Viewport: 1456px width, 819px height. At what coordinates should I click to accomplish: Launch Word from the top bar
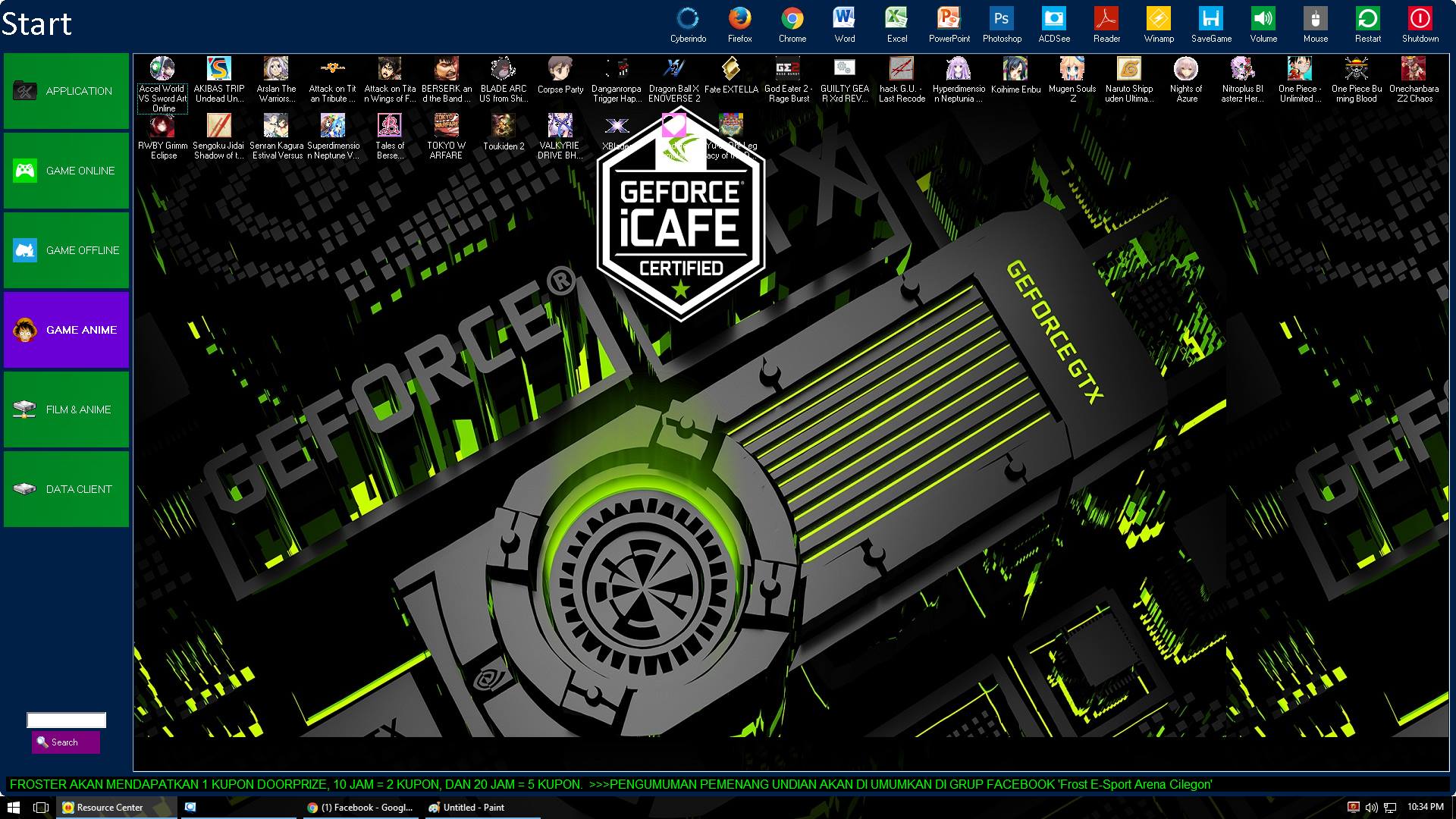click(x=845, y=24)
